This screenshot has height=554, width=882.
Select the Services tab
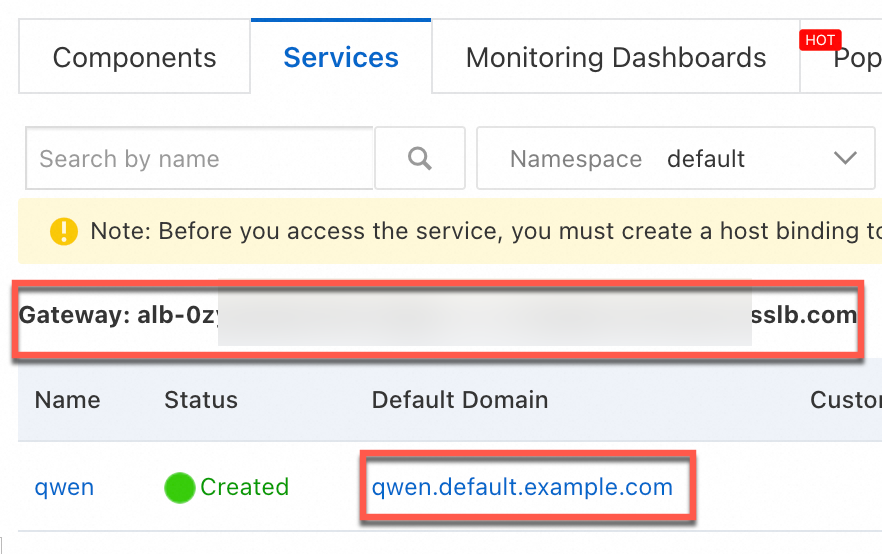341,57
